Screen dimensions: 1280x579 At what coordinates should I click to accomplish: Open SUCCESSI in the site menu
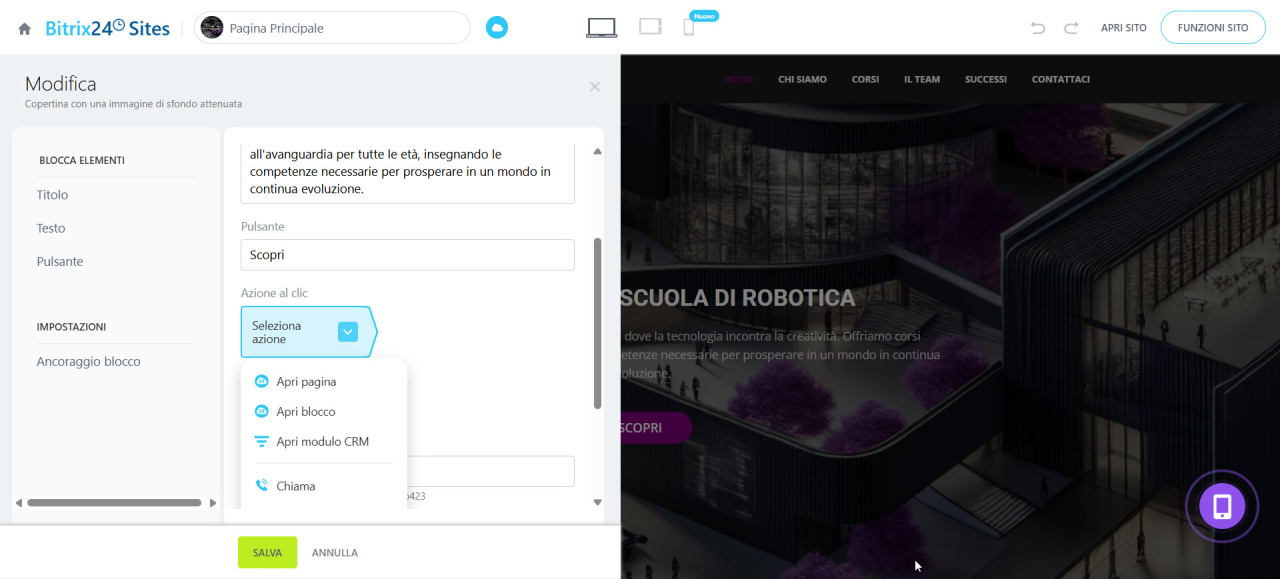click(986, 79)
